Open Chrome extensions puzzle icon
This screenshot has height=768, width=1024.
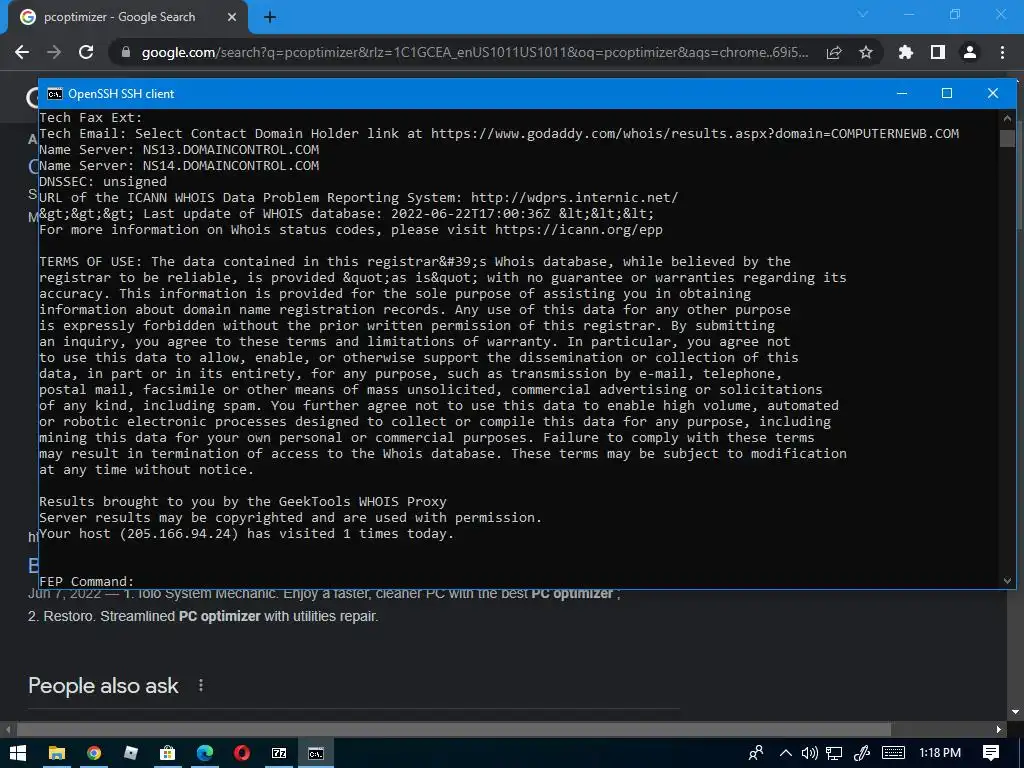point(906,52)
